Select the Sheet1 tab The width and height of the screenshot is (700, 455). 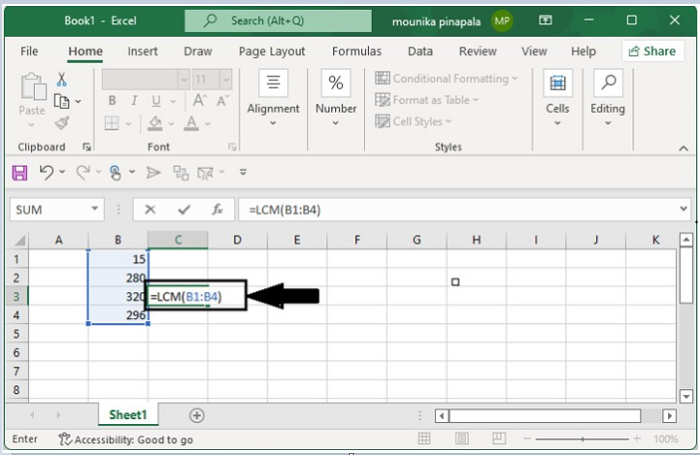pyautogui.click(x=128, y=415)
